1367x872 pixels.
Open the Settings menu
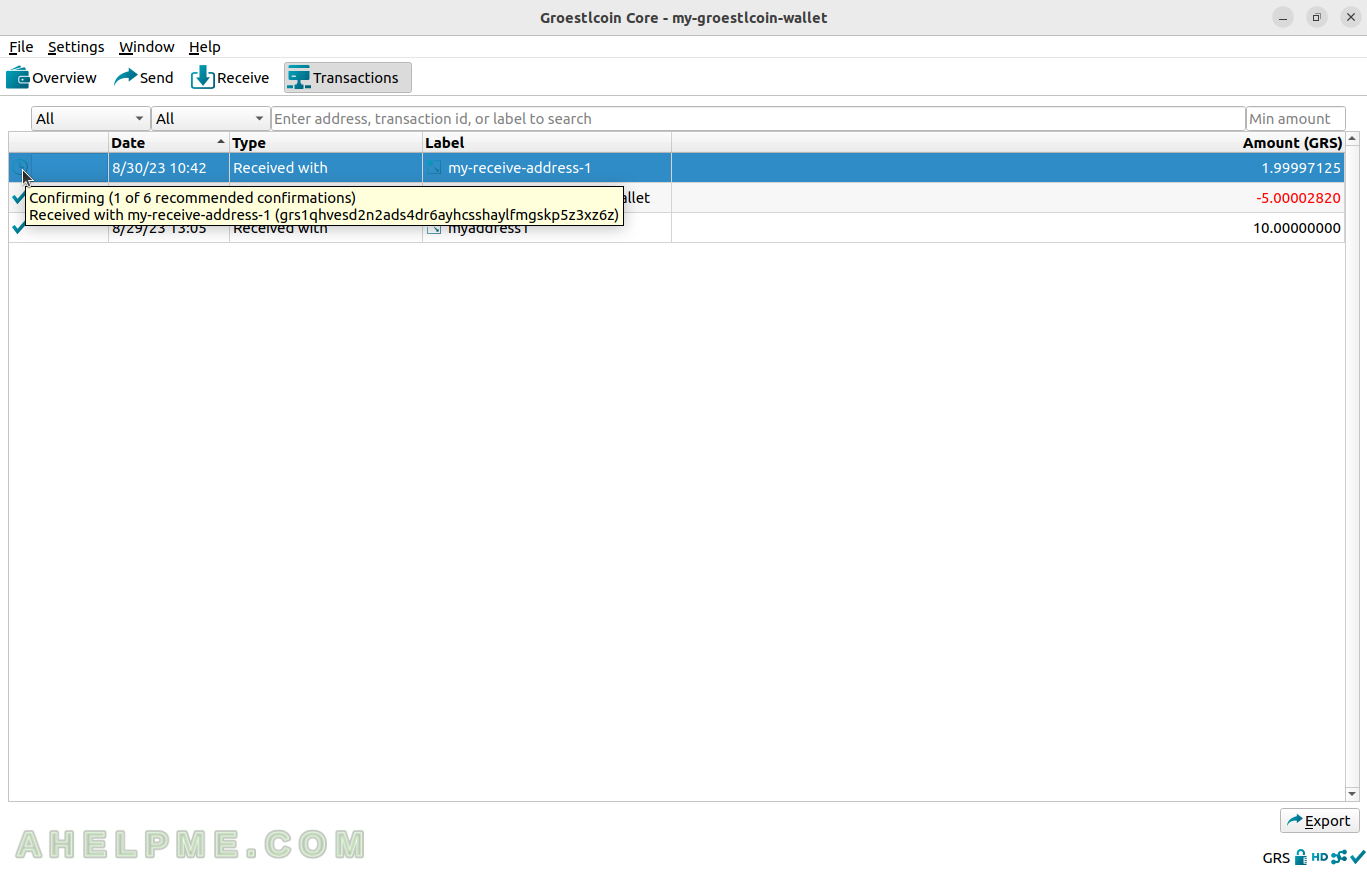pos(76,47)
